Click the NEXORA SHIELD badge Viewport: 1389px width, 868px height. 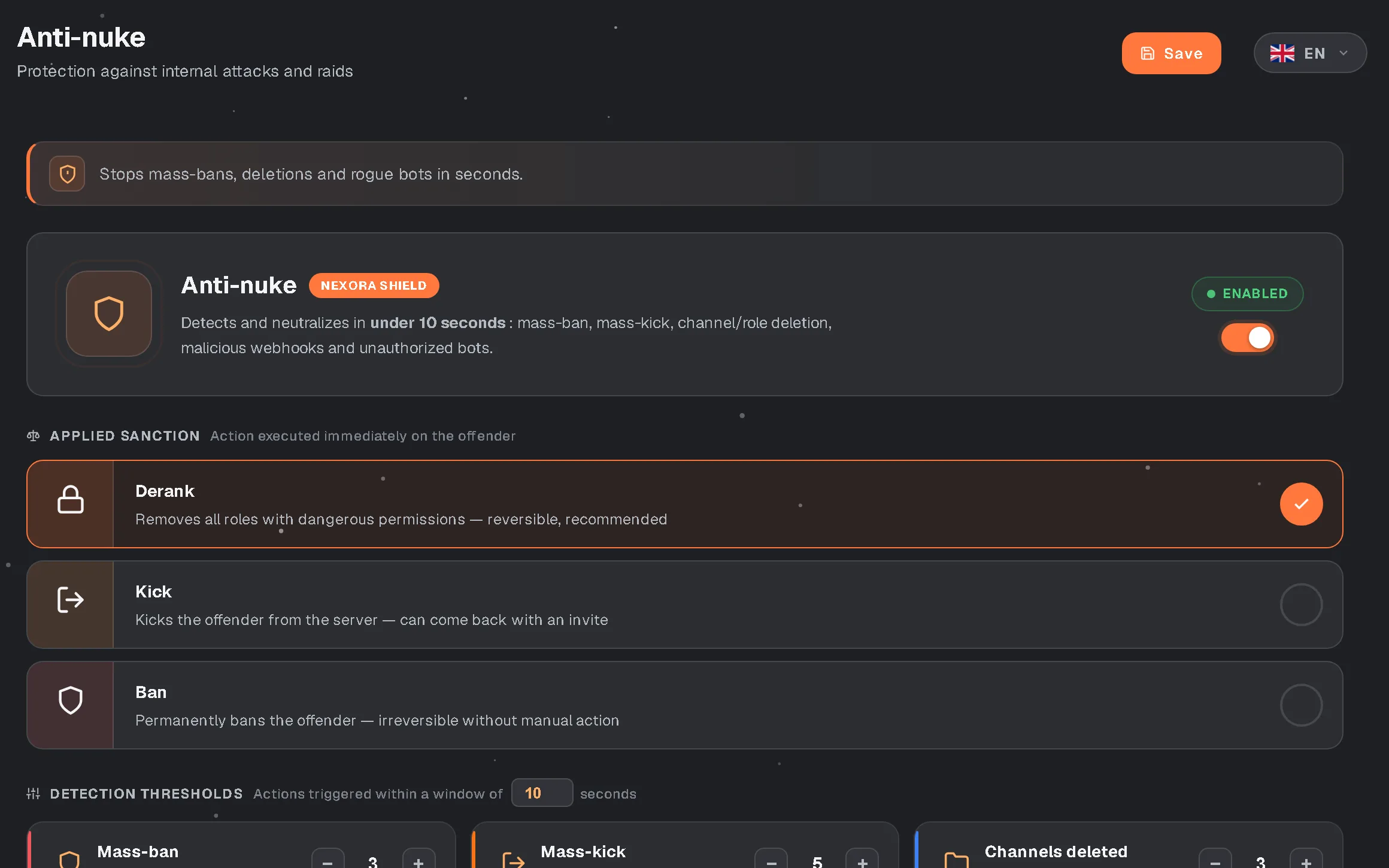[x=374, y=286]
